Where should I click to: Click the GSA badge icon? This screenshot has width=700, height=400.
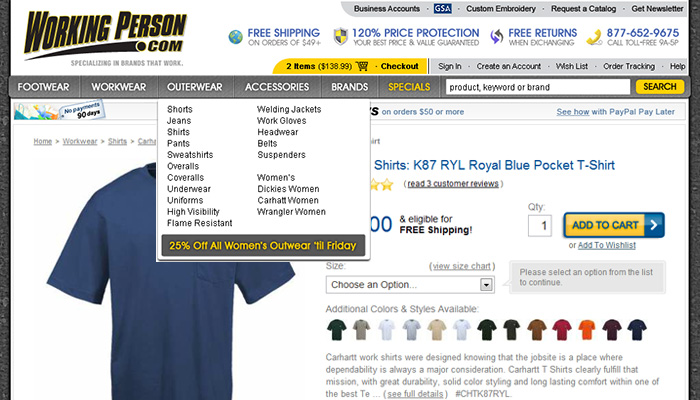tap(442, 8)
